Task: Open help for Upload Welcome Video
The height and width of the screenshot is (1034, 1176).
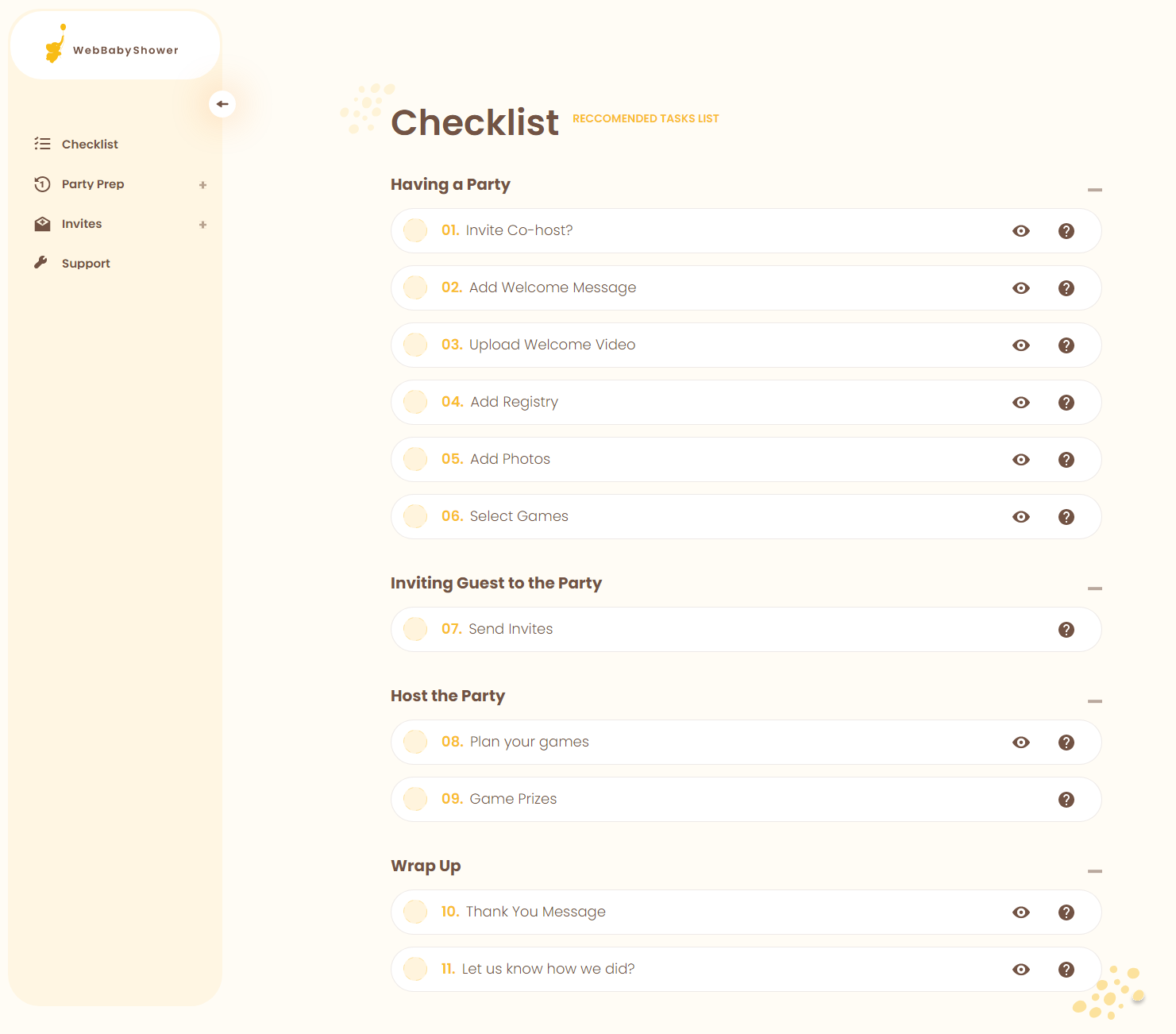Action: pyautogui.click(x=1066, y=345)
